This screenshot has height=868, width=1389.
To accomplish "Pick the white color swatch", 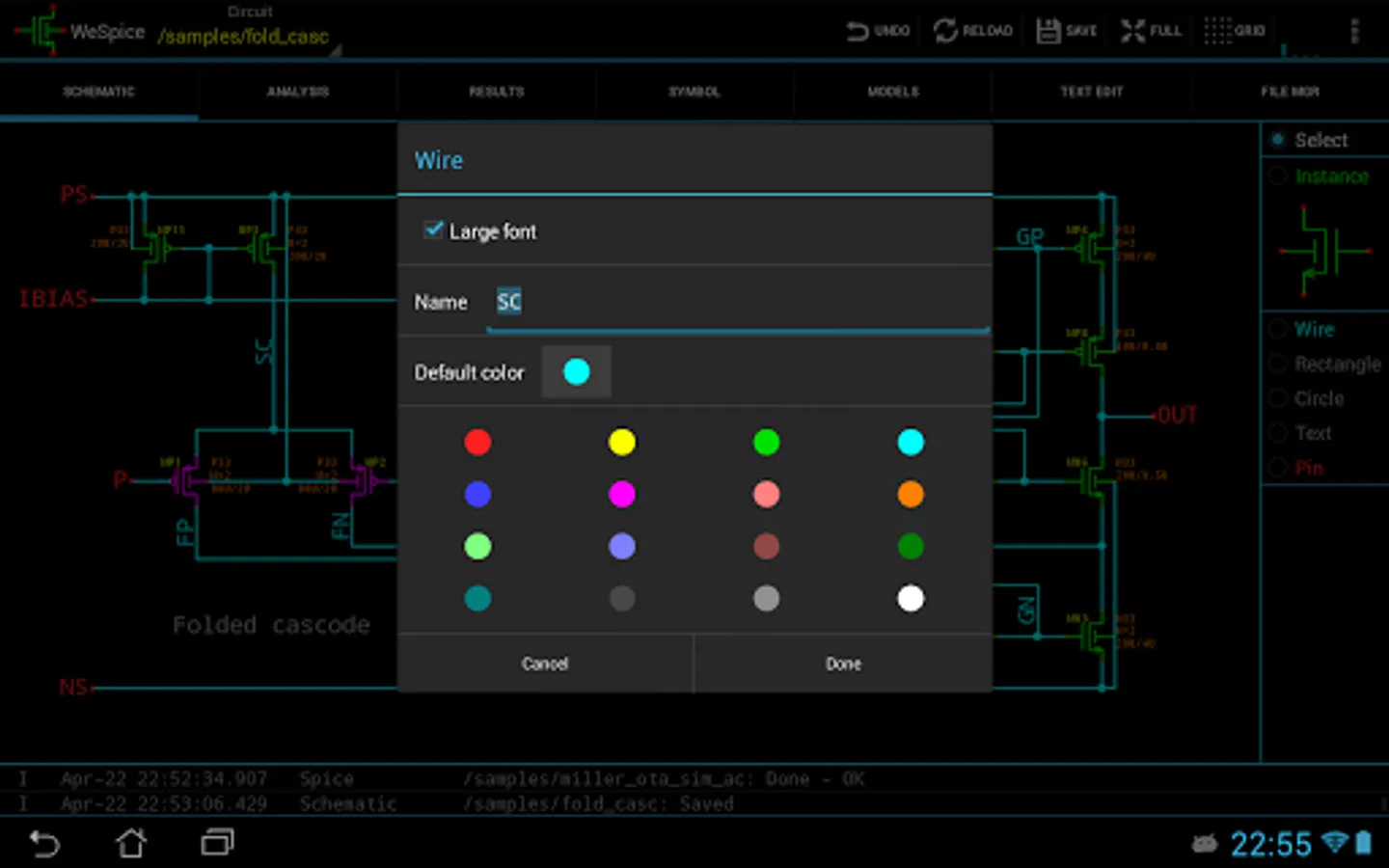I will coord(911,598).
